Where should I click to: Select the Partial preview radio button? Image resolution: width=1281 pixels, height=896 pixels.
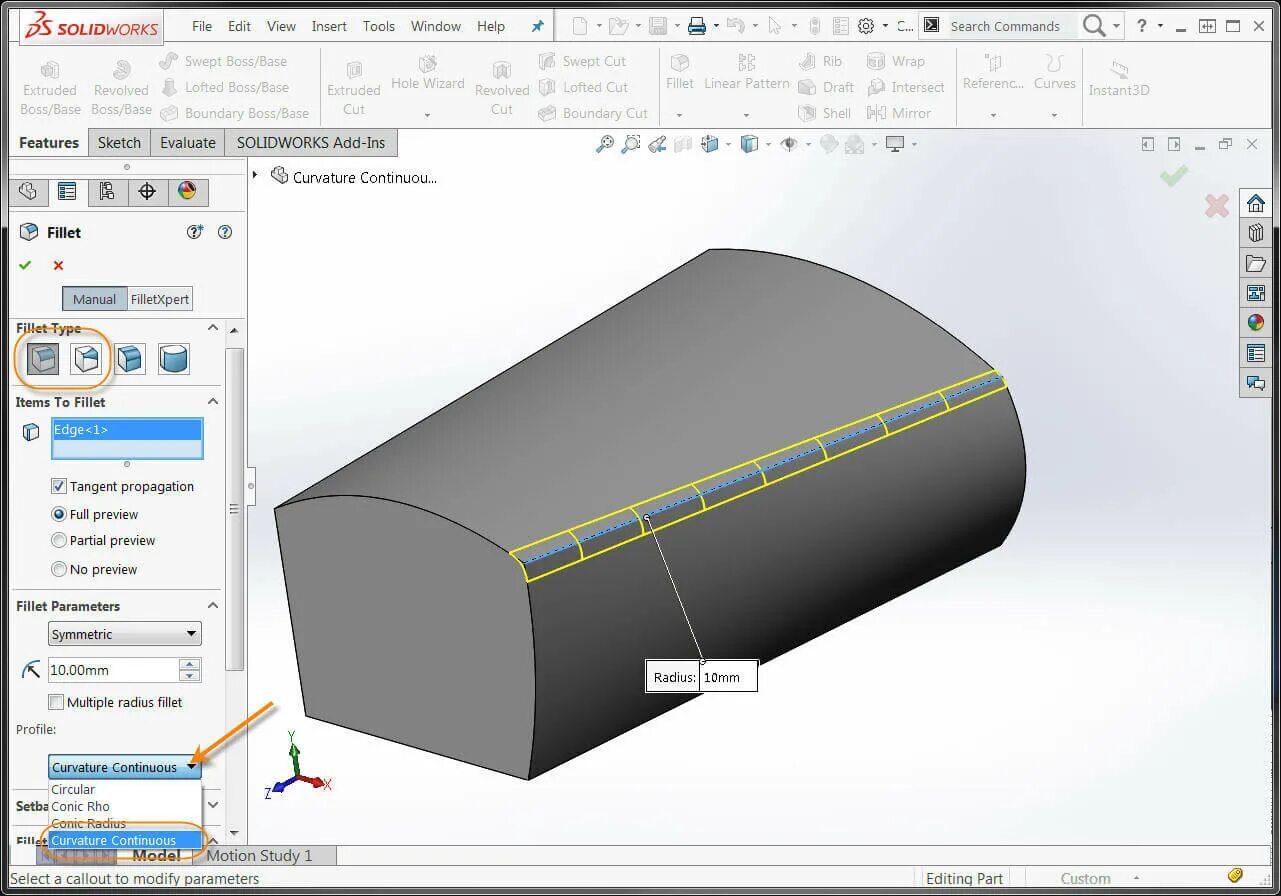[x=60, y=540]
